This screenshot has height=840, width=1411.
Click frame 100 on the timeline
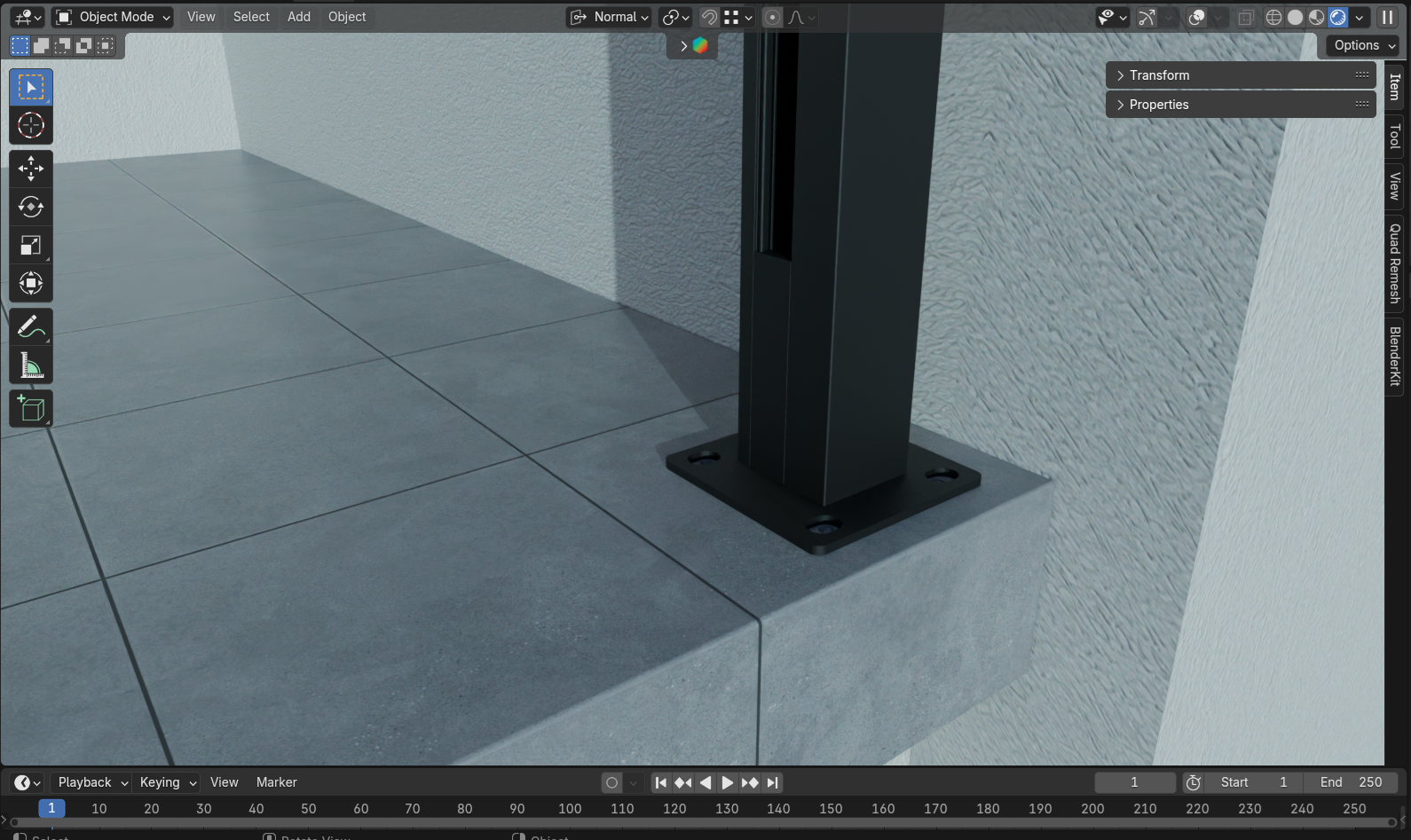570,808
